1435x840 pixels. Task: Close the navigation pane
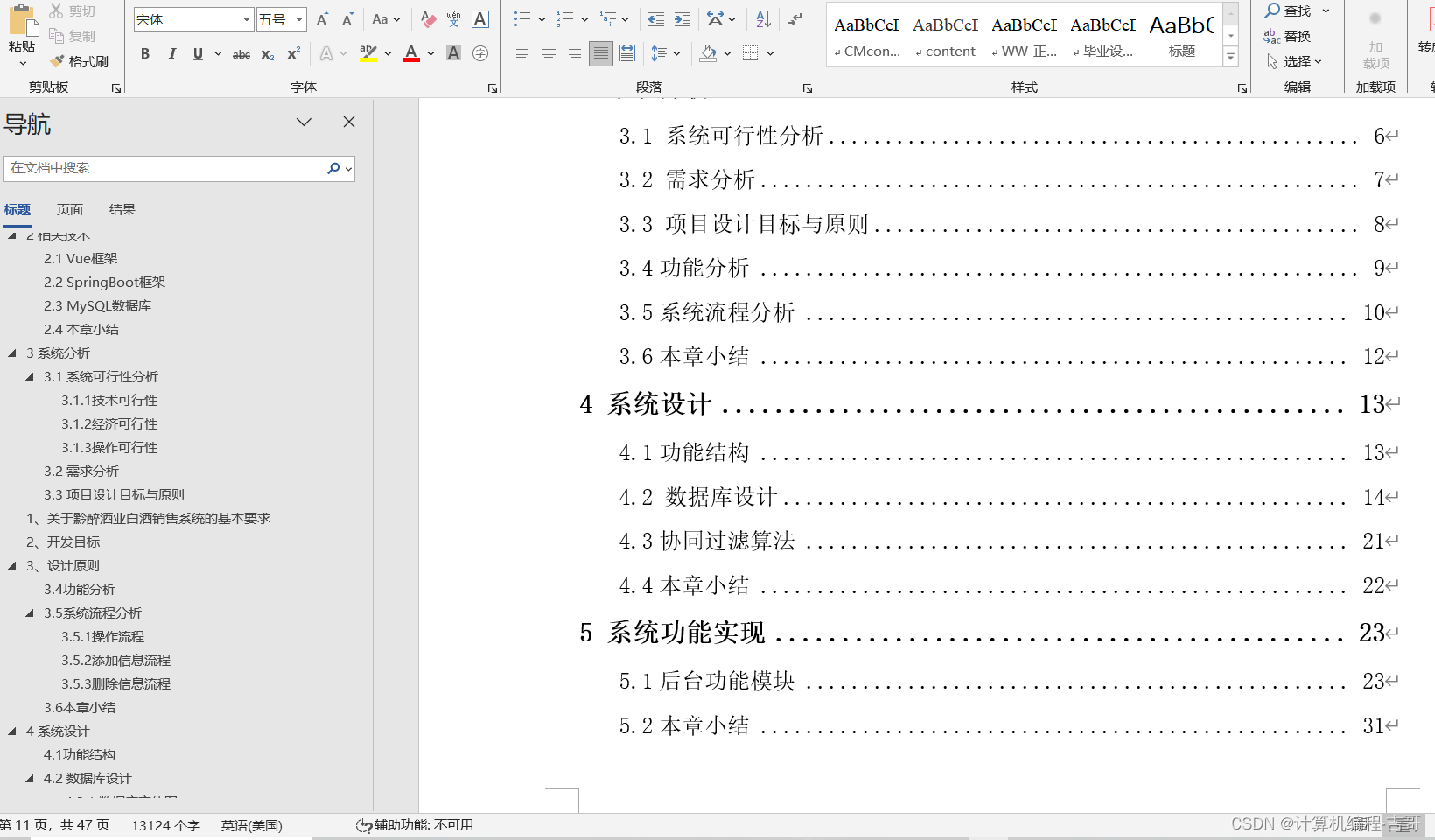coord(349,122)
